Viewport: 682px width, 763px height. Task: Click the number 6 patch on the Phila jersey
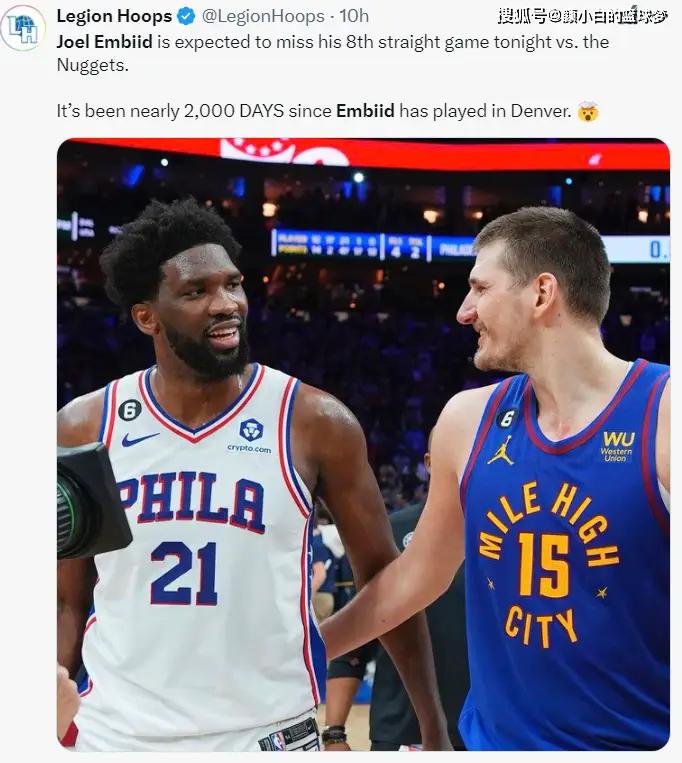[x=129, y=411]
